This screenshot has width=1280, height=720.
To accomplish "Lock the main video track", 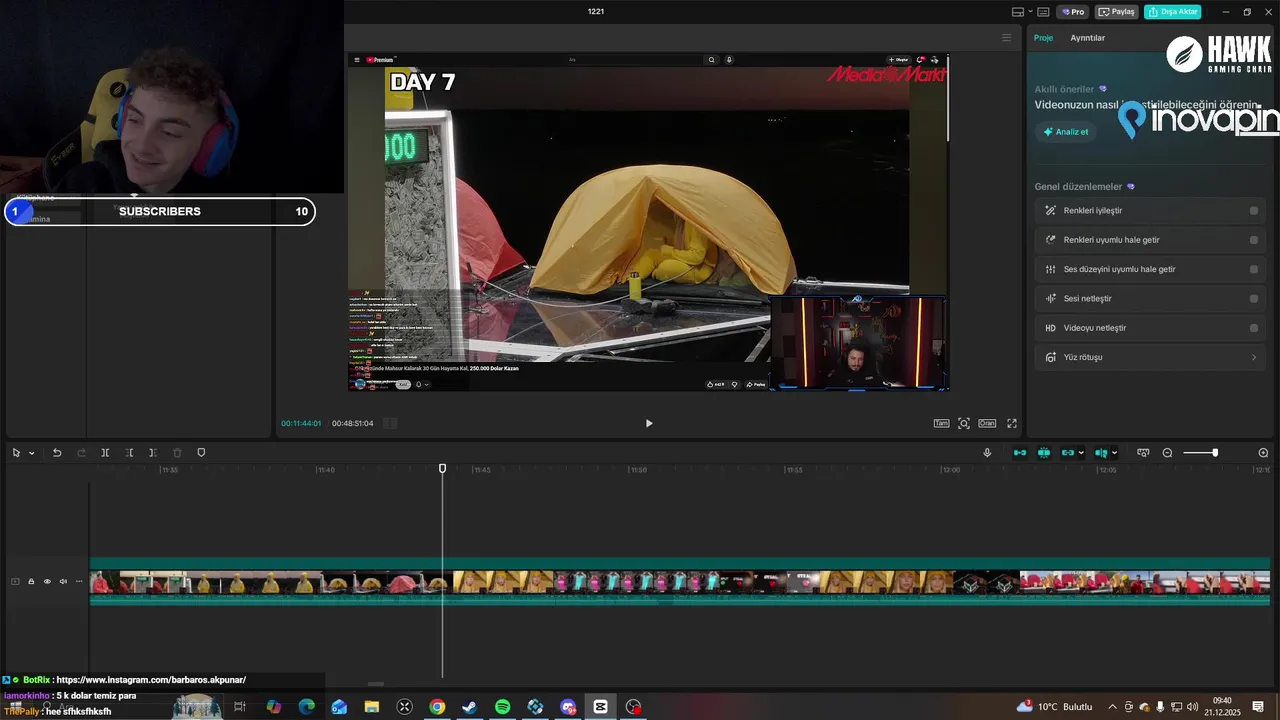I will pyautogui.click(x=31, y=581).
